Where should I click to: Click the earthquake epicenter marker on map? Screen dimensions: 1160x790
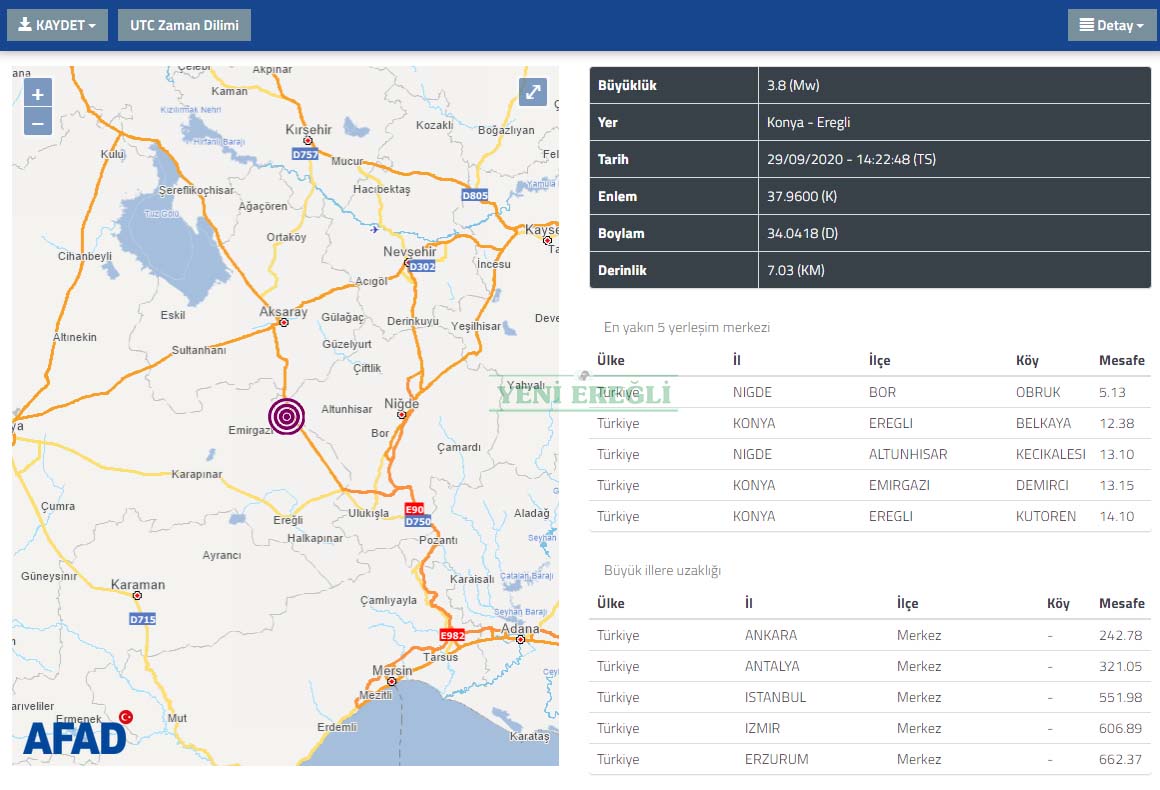pos(286,416)
